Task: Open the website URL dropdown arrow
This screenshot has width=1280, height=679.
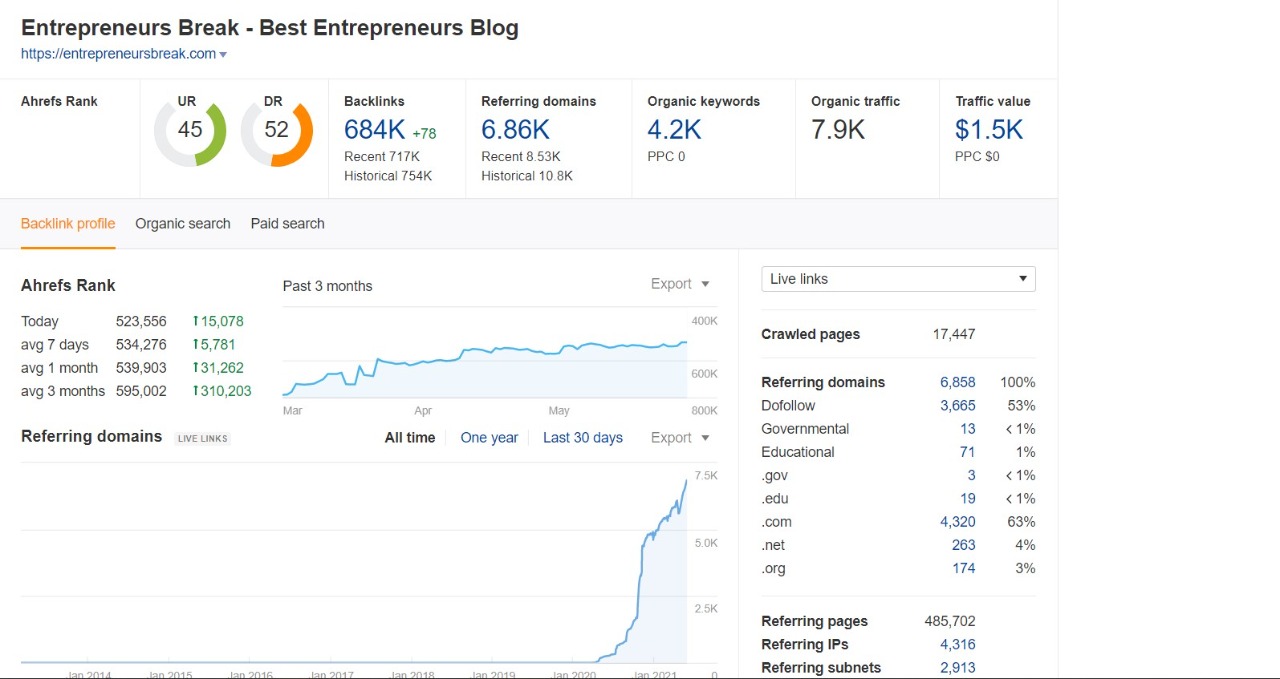Action: (x=222, y=55)
